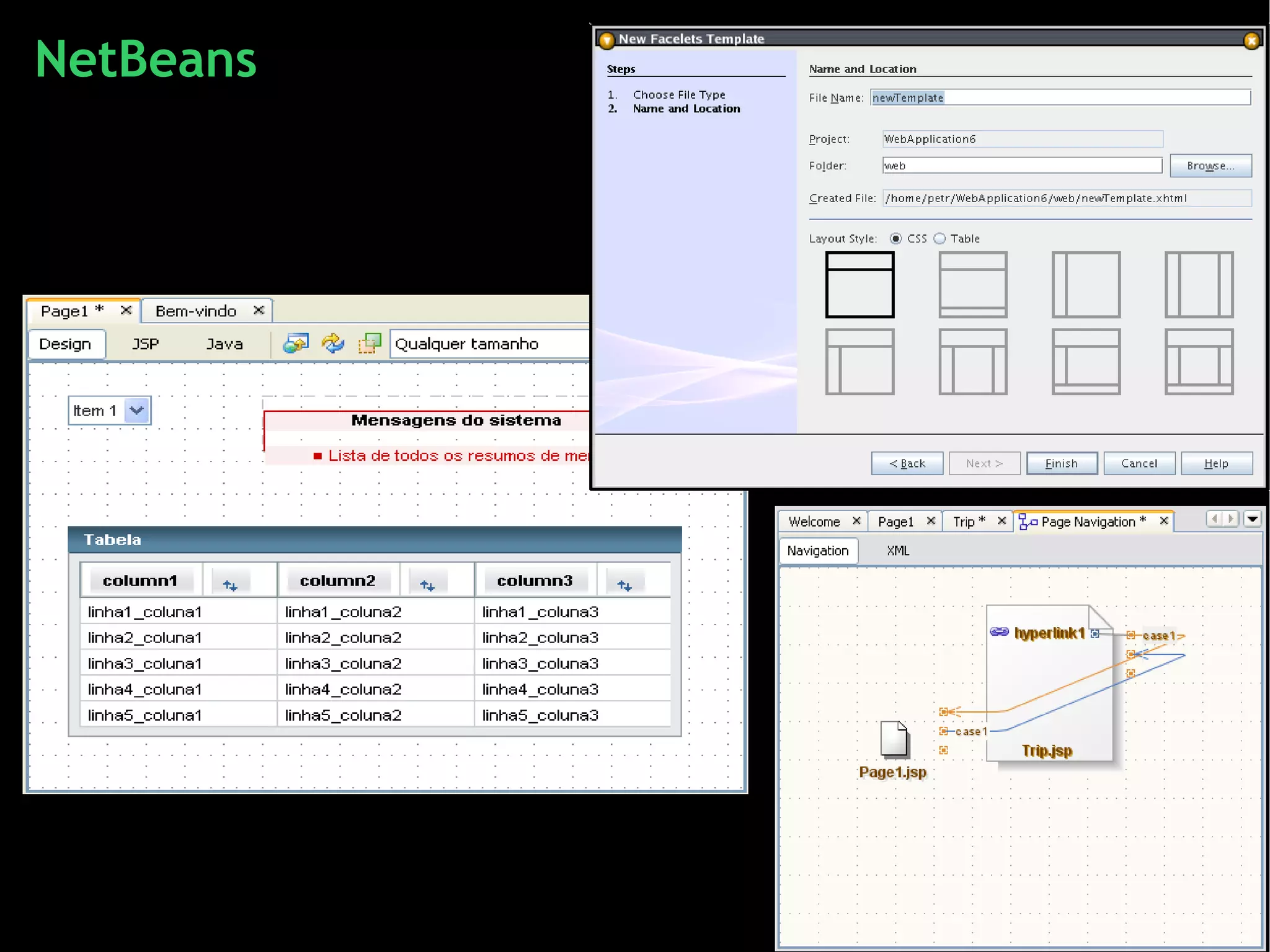Close the Page1 tab in navigation window
This screenshot has width=1270, height=952.
(x=931, y=520)
